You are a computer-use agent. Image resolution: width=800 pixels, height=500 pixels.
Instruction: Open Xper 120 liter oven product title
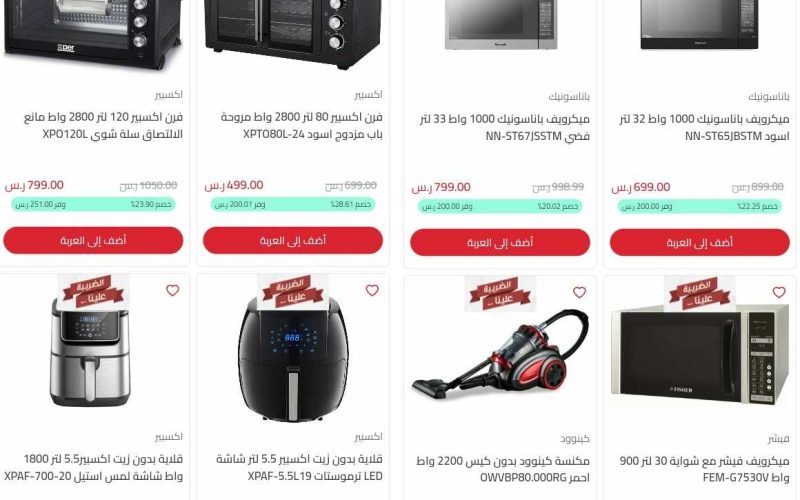pyautogui.click(x=104, y=126)
